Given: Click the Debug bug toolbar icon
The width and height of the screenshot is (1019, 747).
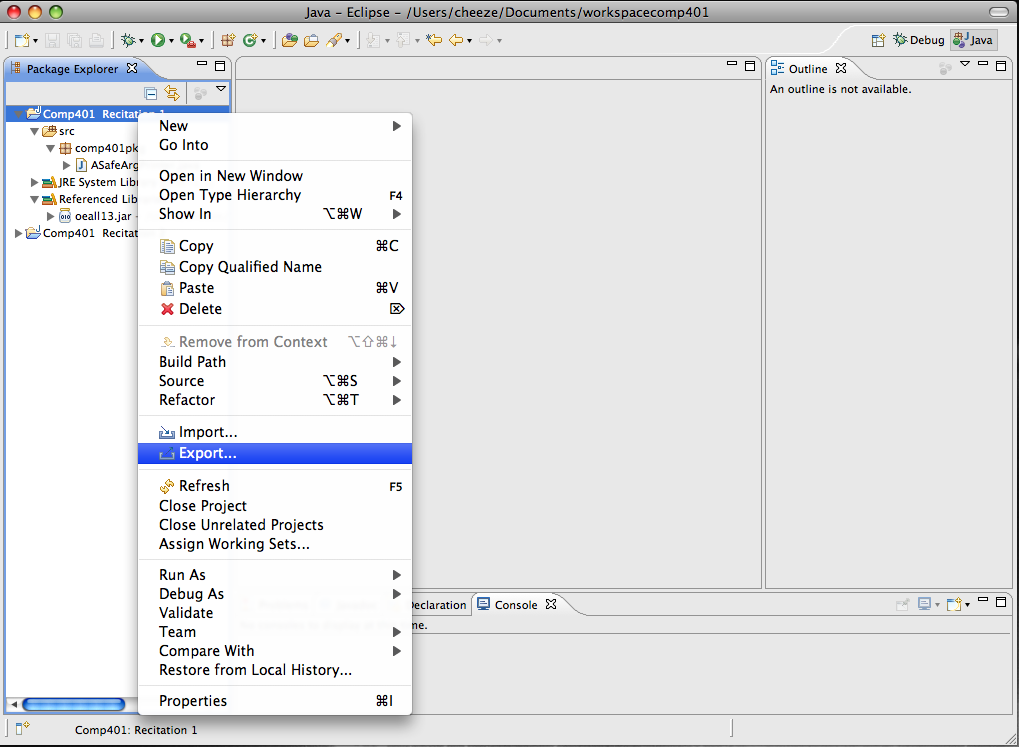Looking at the screenshot, I should click(x=128, y=40).
